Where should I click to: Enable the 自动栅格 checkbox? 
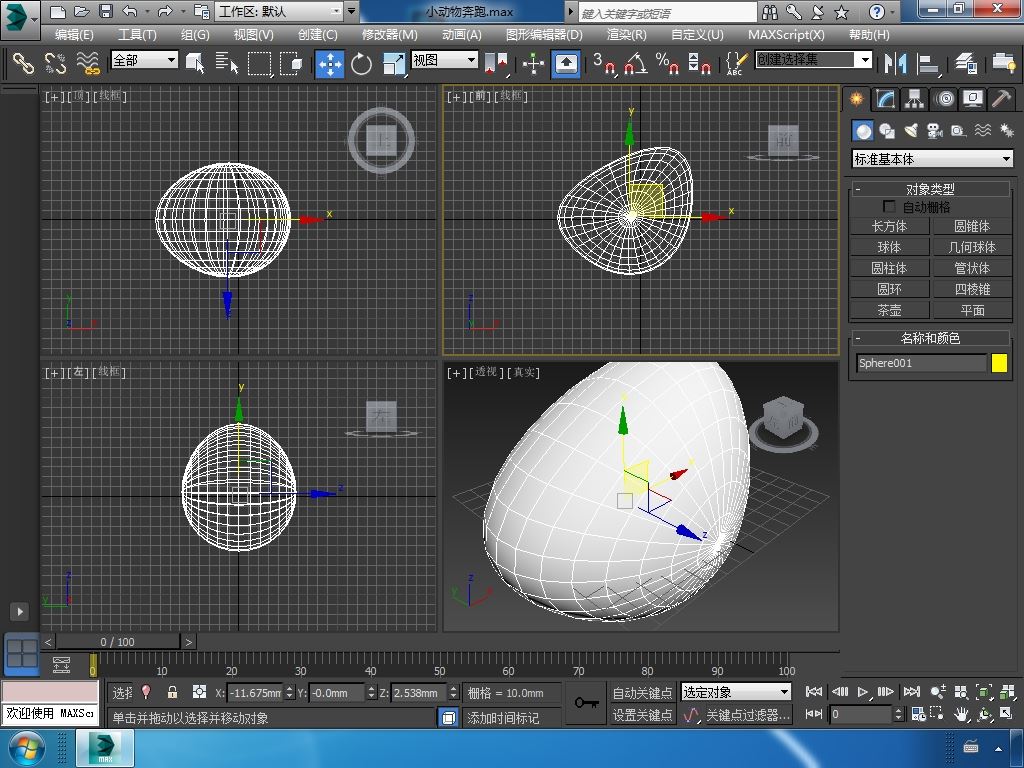click(x=889, y=206)
